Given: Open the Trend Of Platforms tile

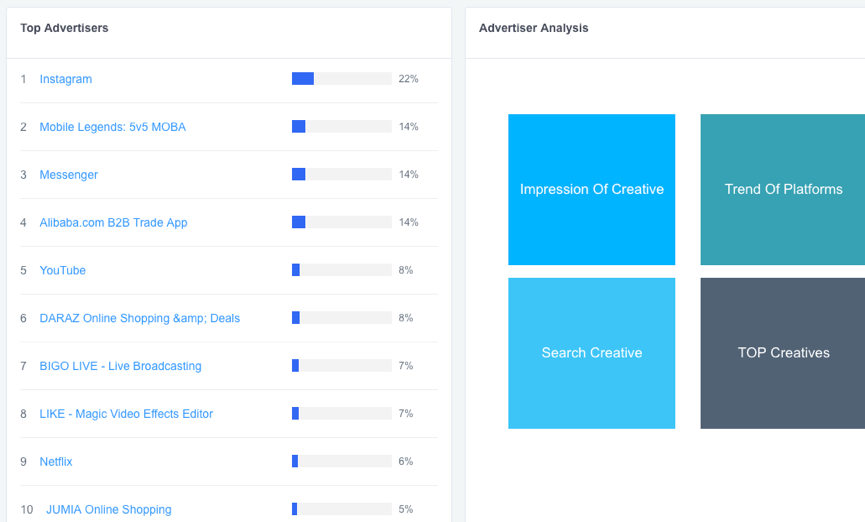Looking at the screenshot, I should pos(783,189).
